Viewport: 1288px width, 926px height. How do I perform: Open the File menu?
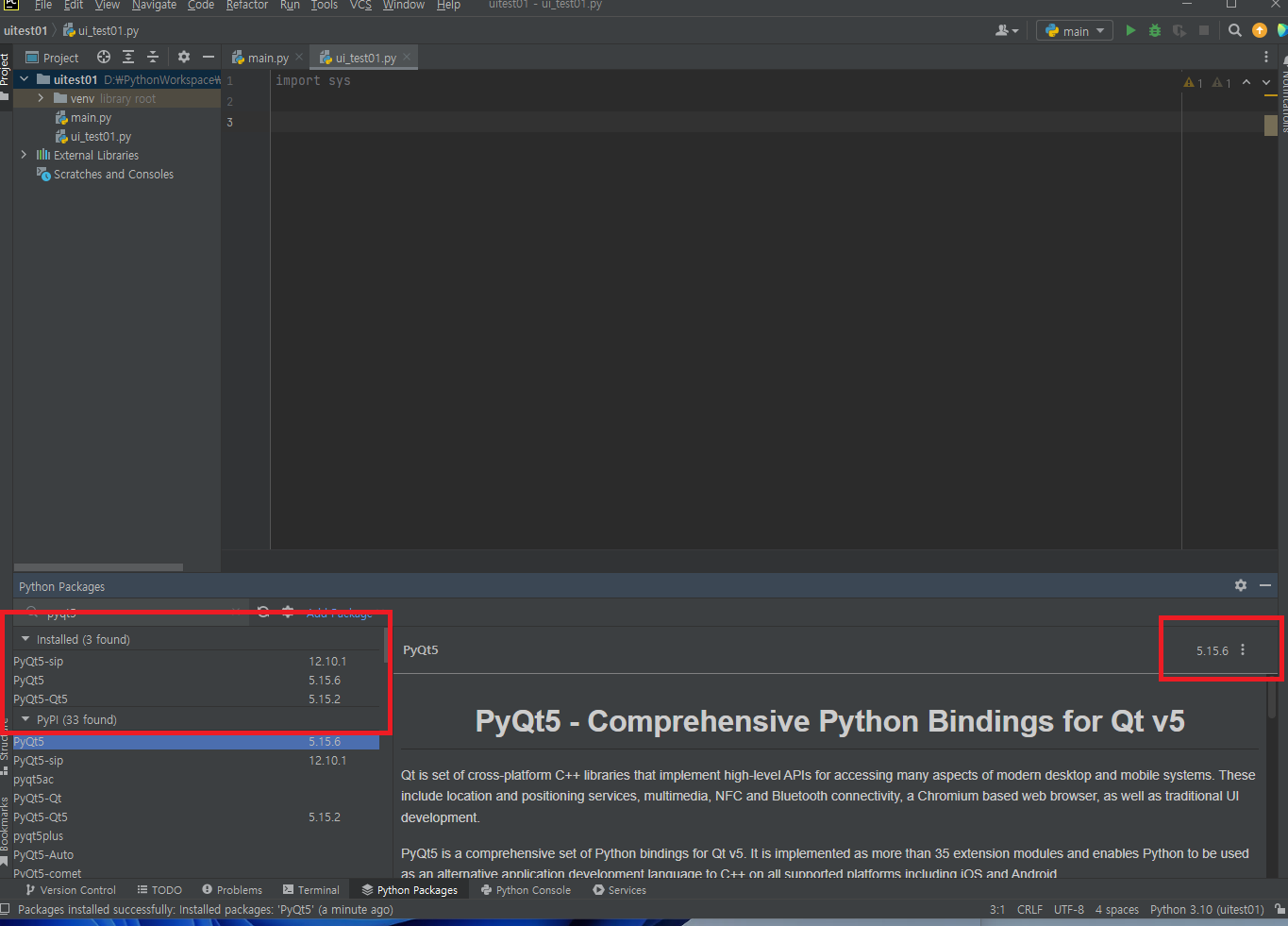[x=42, y=6]
